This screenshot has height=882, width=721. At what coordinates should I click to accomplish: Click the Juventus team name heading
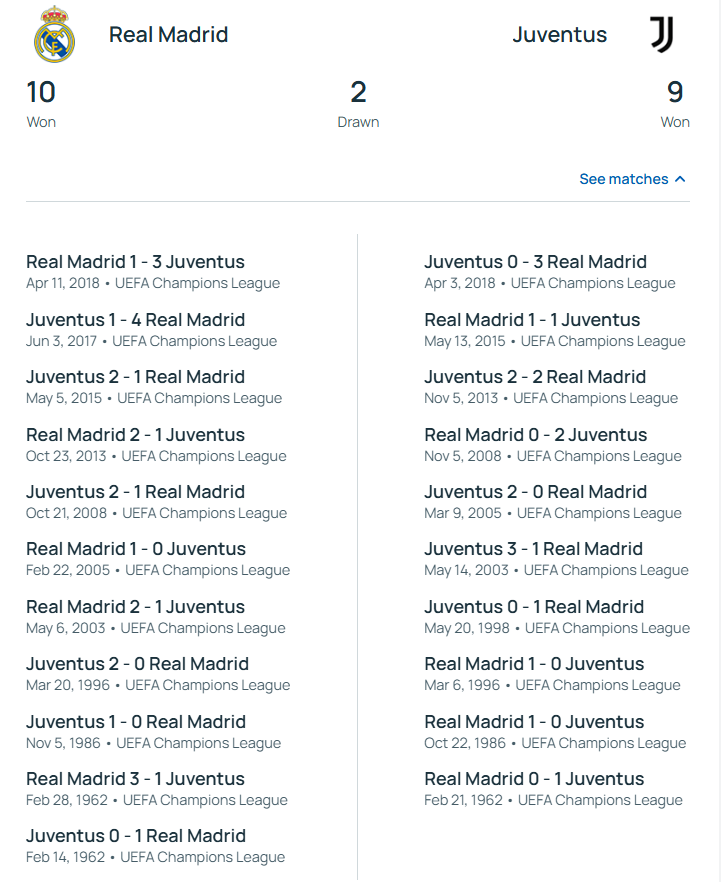[559, 35]
